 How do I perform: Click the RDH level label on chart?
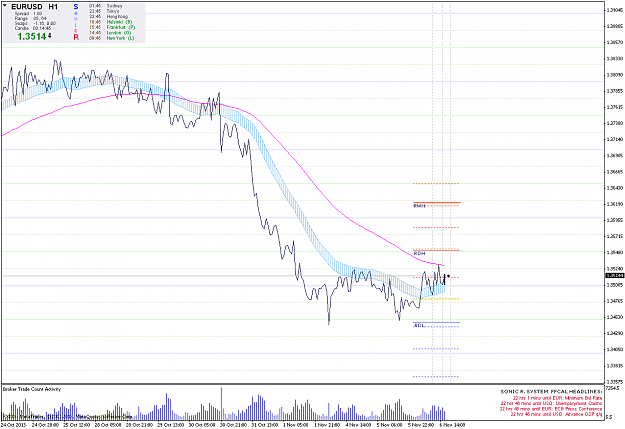pyautogui.click(x=419, y=254)
